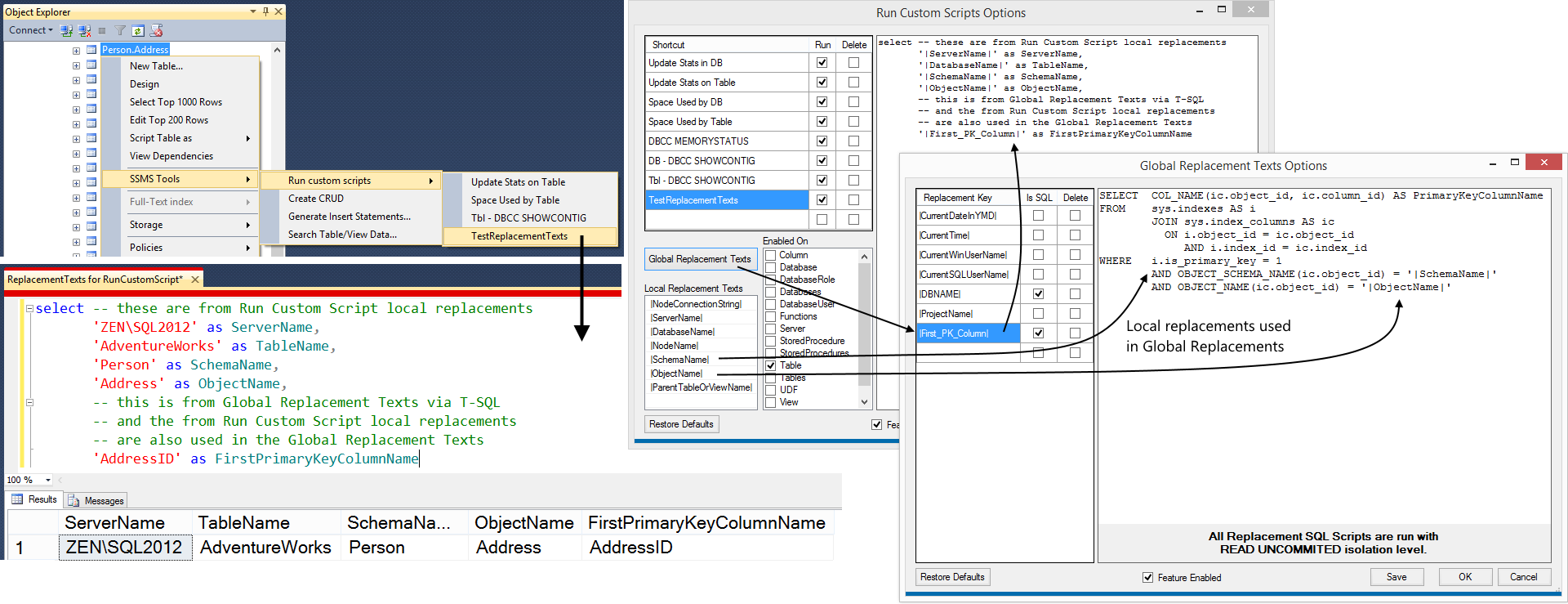Viewport: 1568px width, 604px height.
Task: Switch to the Results tab
Action: (x=34, y=499)
